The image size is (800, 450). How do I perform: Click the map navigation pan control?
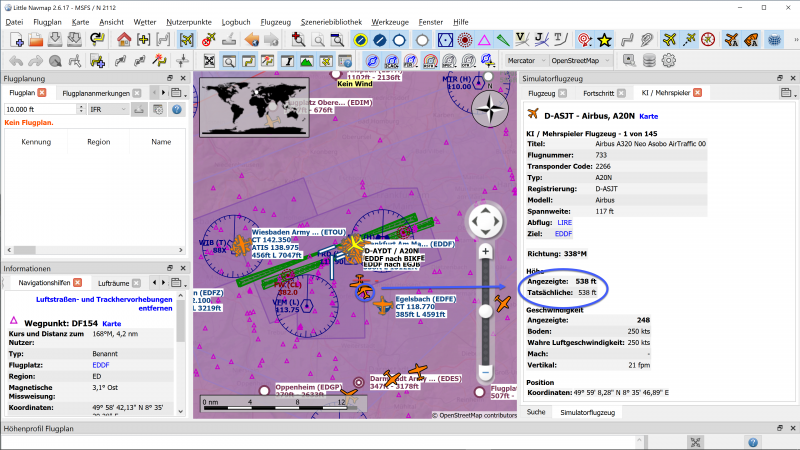pyautogui.click(x=485, y=221)
